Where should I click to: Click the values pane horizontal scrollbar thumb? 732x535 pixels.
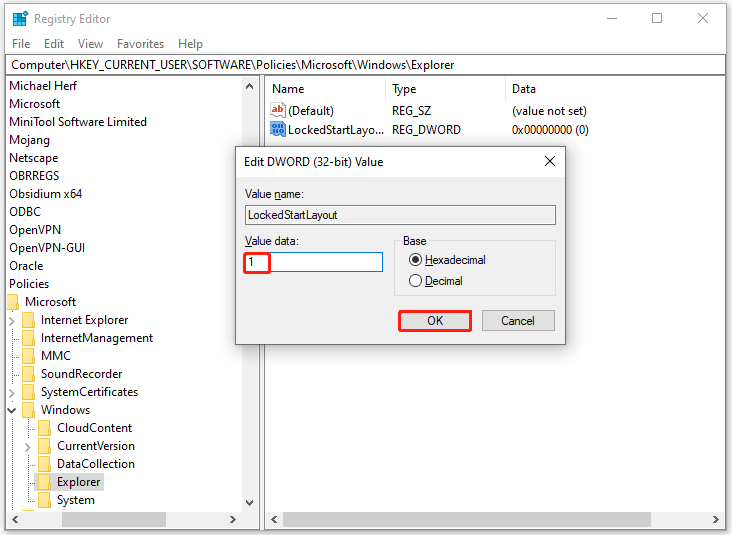467,519
